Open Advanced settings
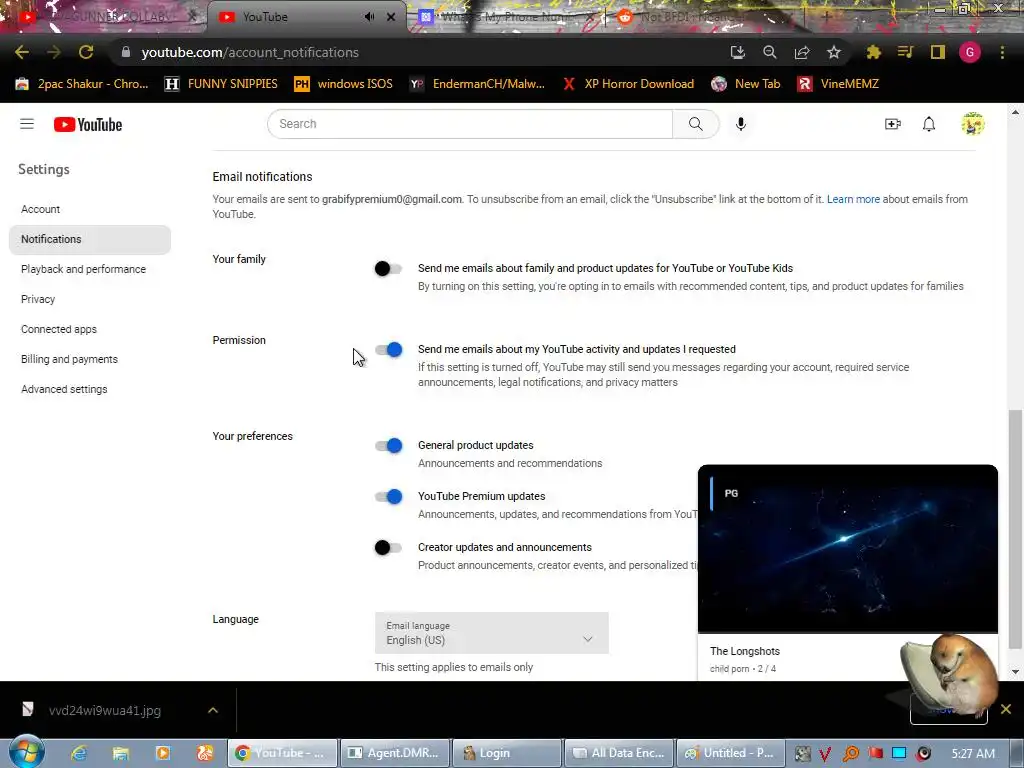Viewport: 1024px width, 768px height. click(x=89, y=389)
